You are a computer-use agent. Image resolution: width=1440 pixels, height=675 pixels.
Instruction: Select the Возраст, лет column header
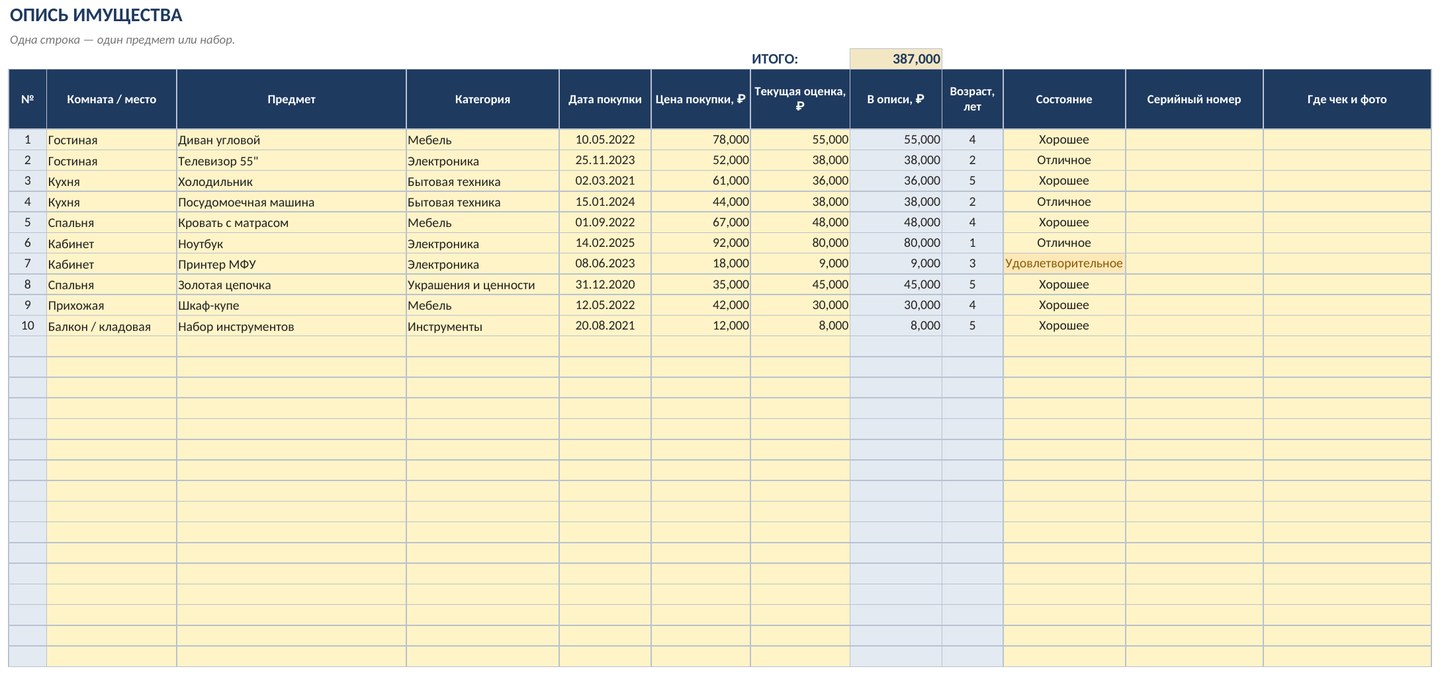coord(972,99)
